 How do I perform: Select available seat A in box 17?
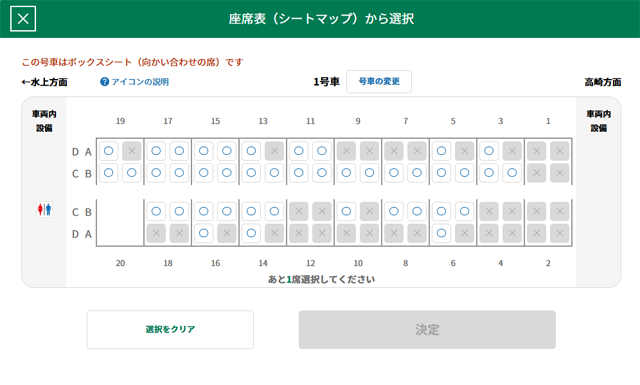(x=179, y=151)
